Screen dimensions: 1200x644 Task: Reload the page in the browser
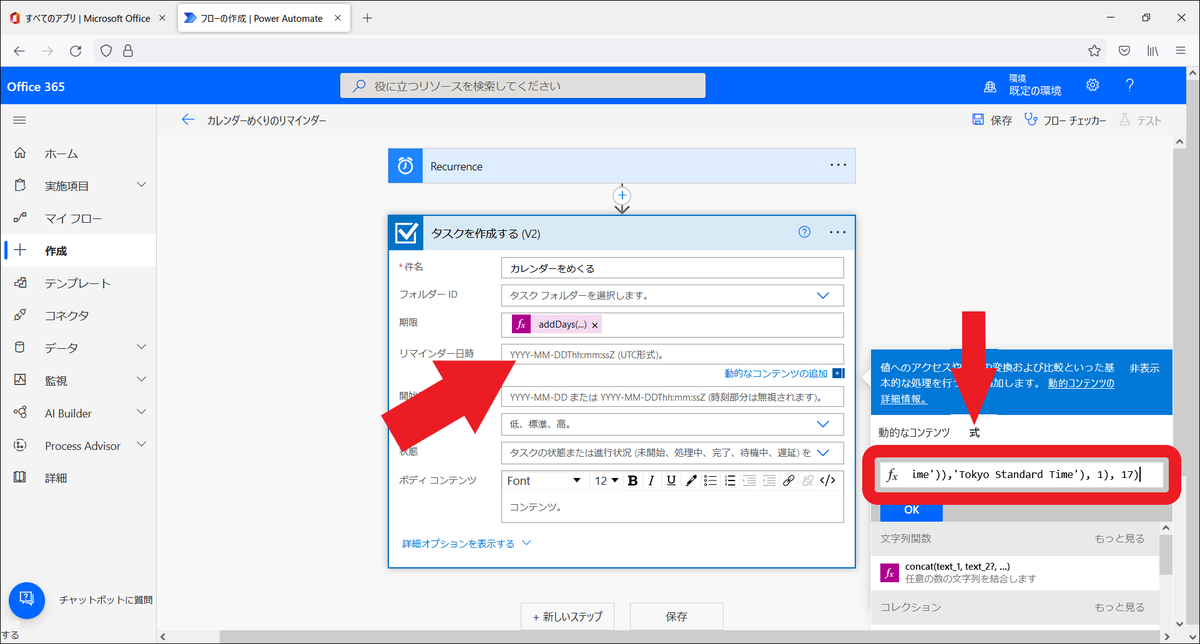[x=76, y=50]
